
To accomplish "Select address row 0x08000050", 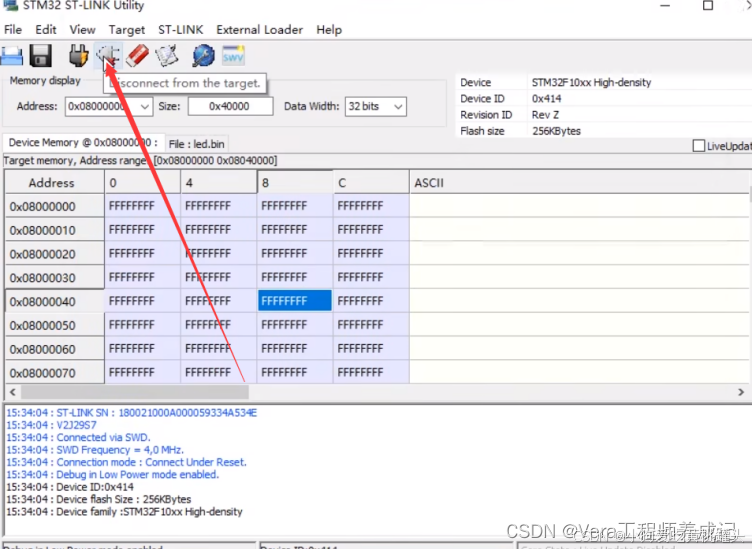I will click(54, 325).
